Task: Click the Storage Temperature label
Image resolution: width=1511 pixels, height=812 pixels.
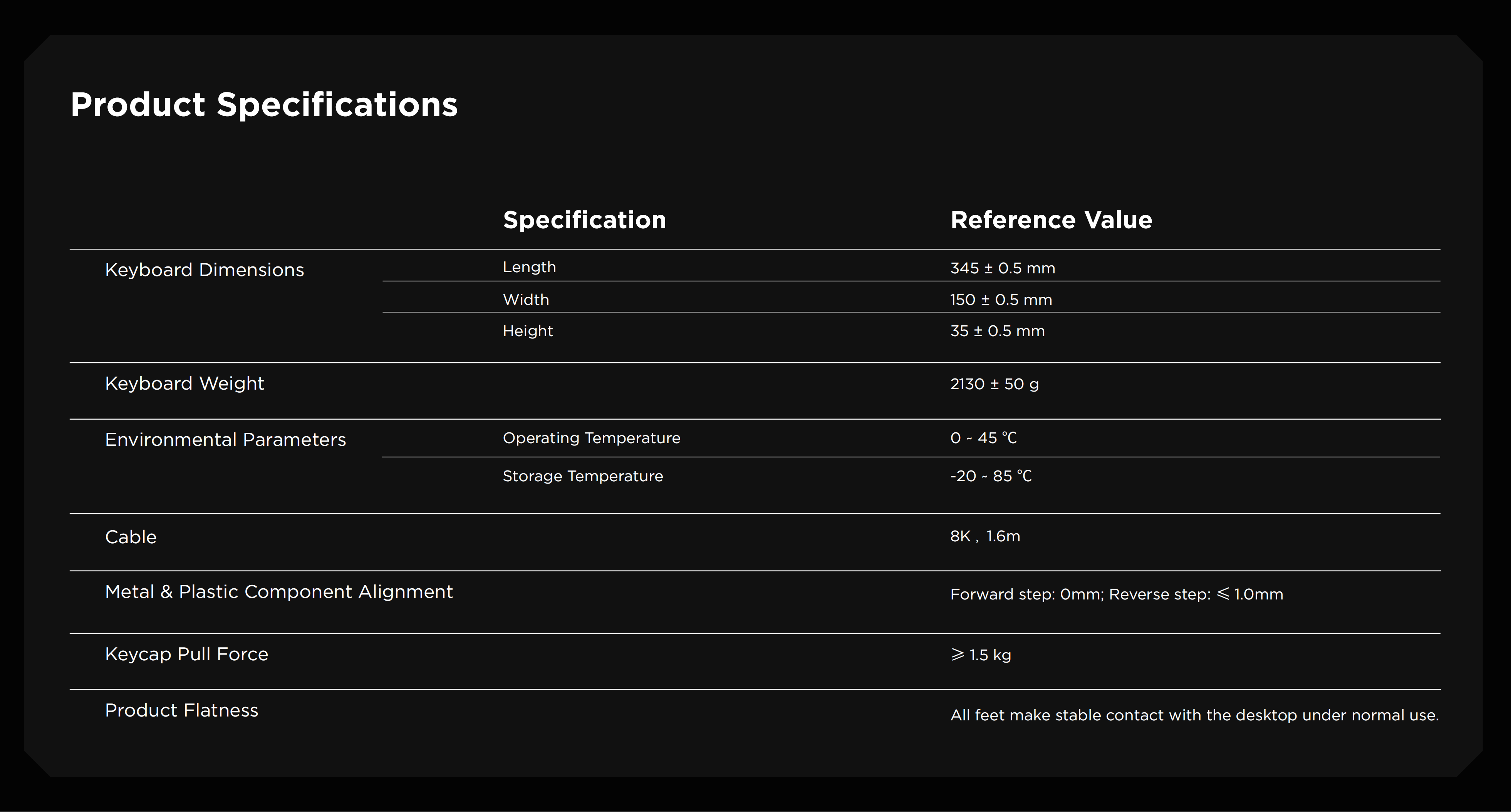Action: click(582, 476)
